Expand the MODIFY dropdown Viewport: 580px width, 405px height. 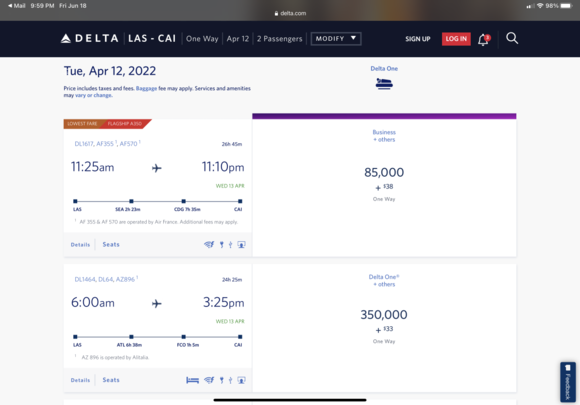(x=336, y=38)
